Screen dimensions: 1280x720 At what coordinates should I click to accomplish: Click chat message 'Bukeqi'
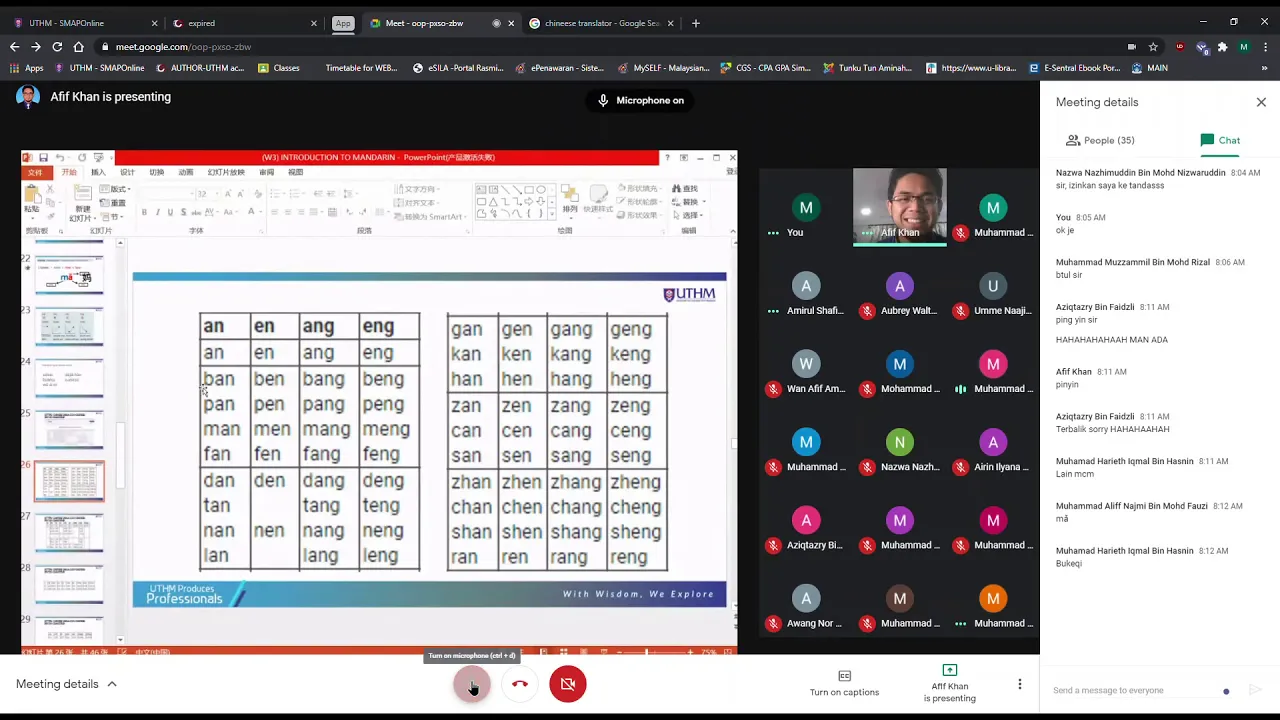[1070, 564]
